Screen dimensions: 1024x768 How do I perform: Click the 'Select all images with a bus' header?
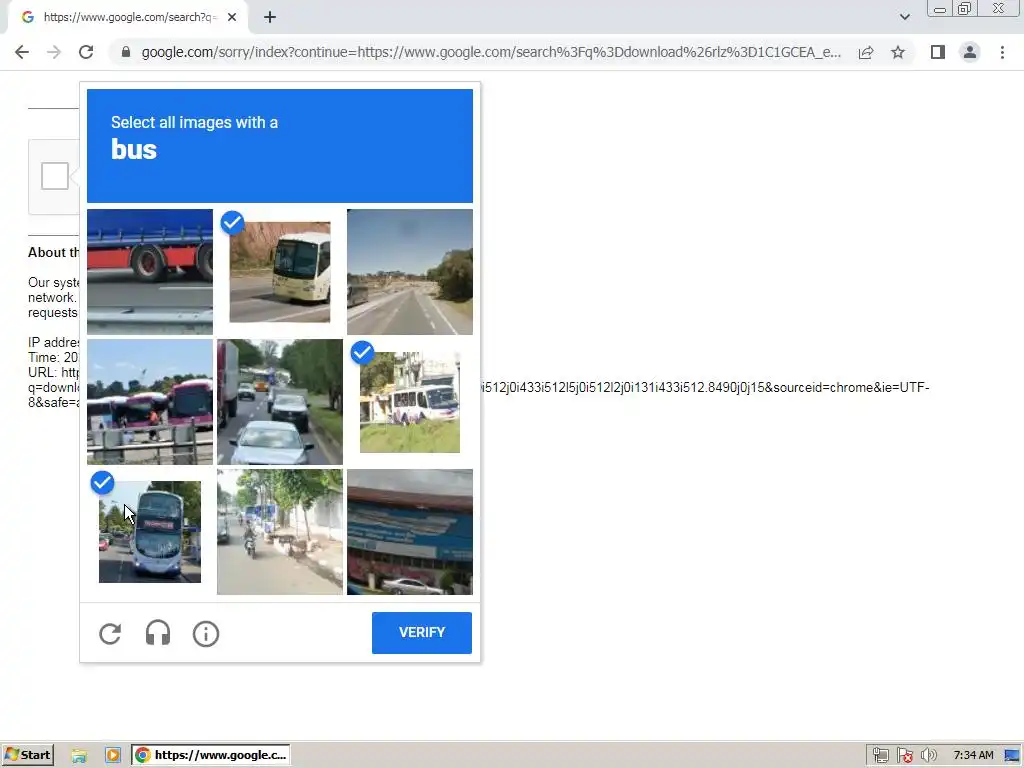(x=280, y=146)
